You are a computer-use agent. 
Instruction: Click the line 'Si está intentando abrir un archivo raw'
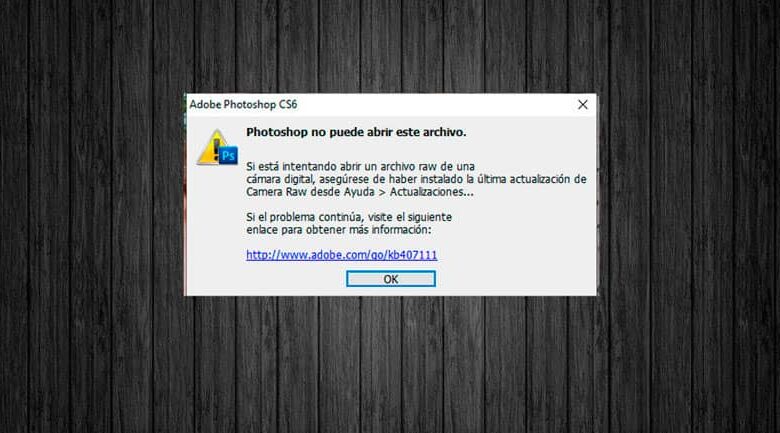tap(360, 166)
